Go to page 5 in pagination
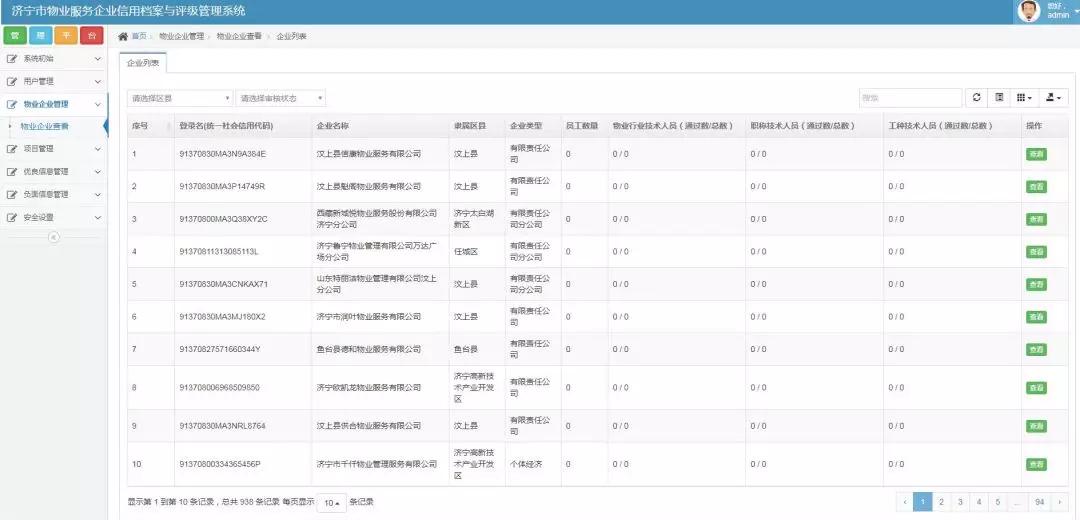Screen dimensions: 1080x520 [x=997, y=502]
